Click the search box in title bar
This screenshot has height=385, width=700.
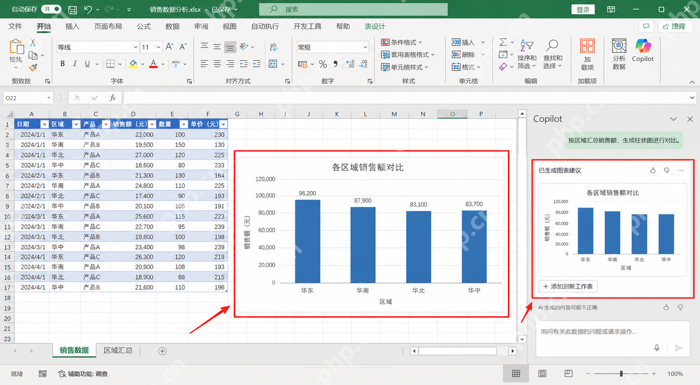tap(353, 9)
